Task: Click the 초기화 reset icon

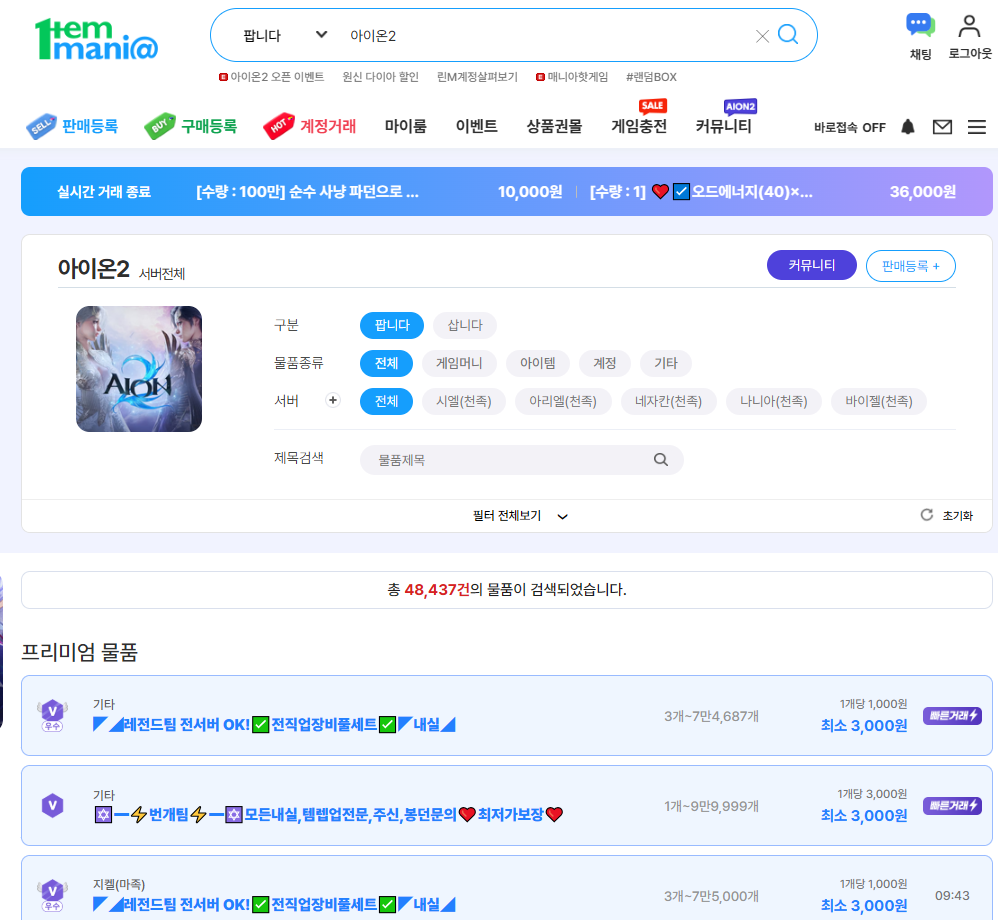Action: click(927, 515)
